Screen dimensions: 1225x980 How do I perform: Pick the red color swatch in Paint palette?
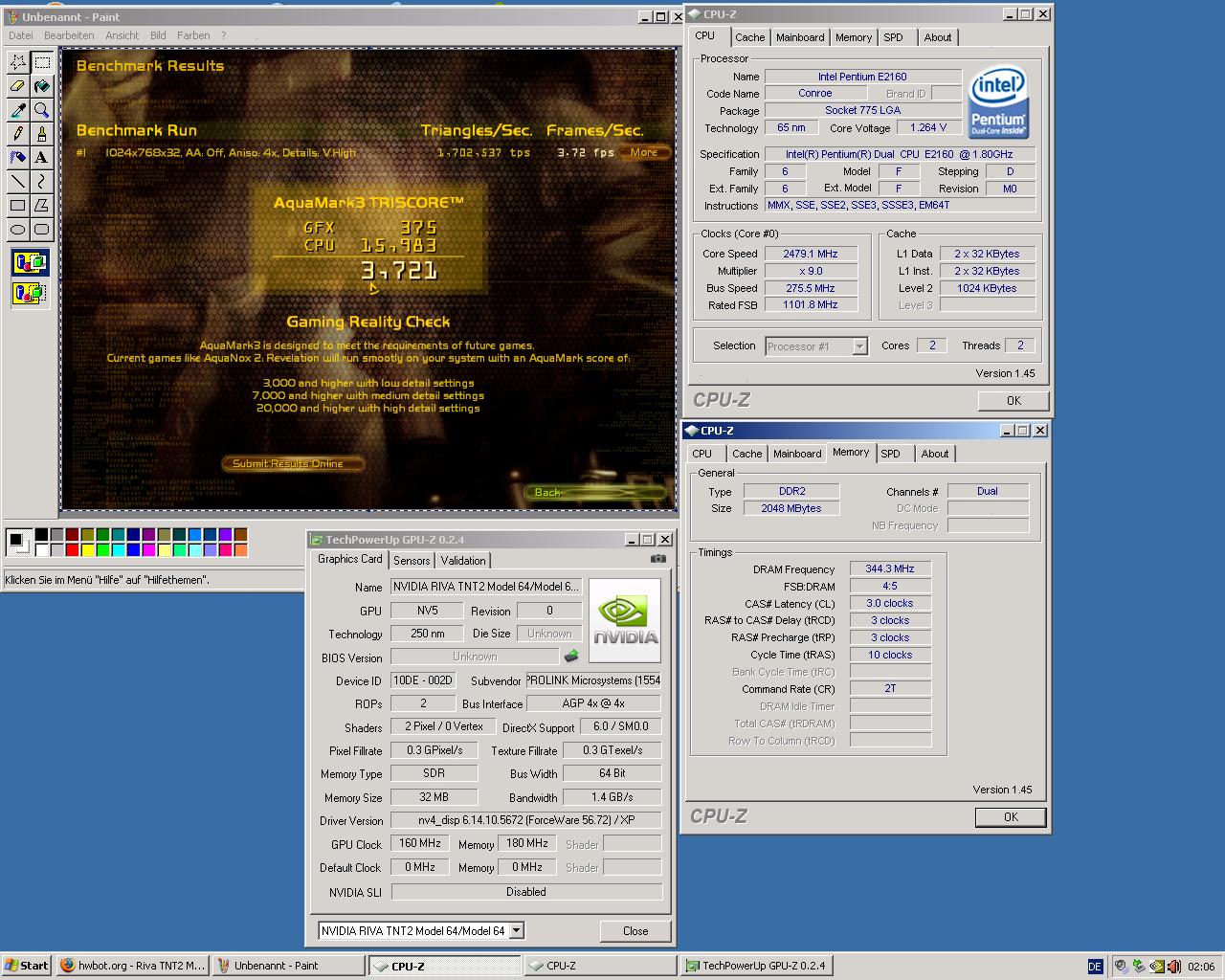pos(72,549)
